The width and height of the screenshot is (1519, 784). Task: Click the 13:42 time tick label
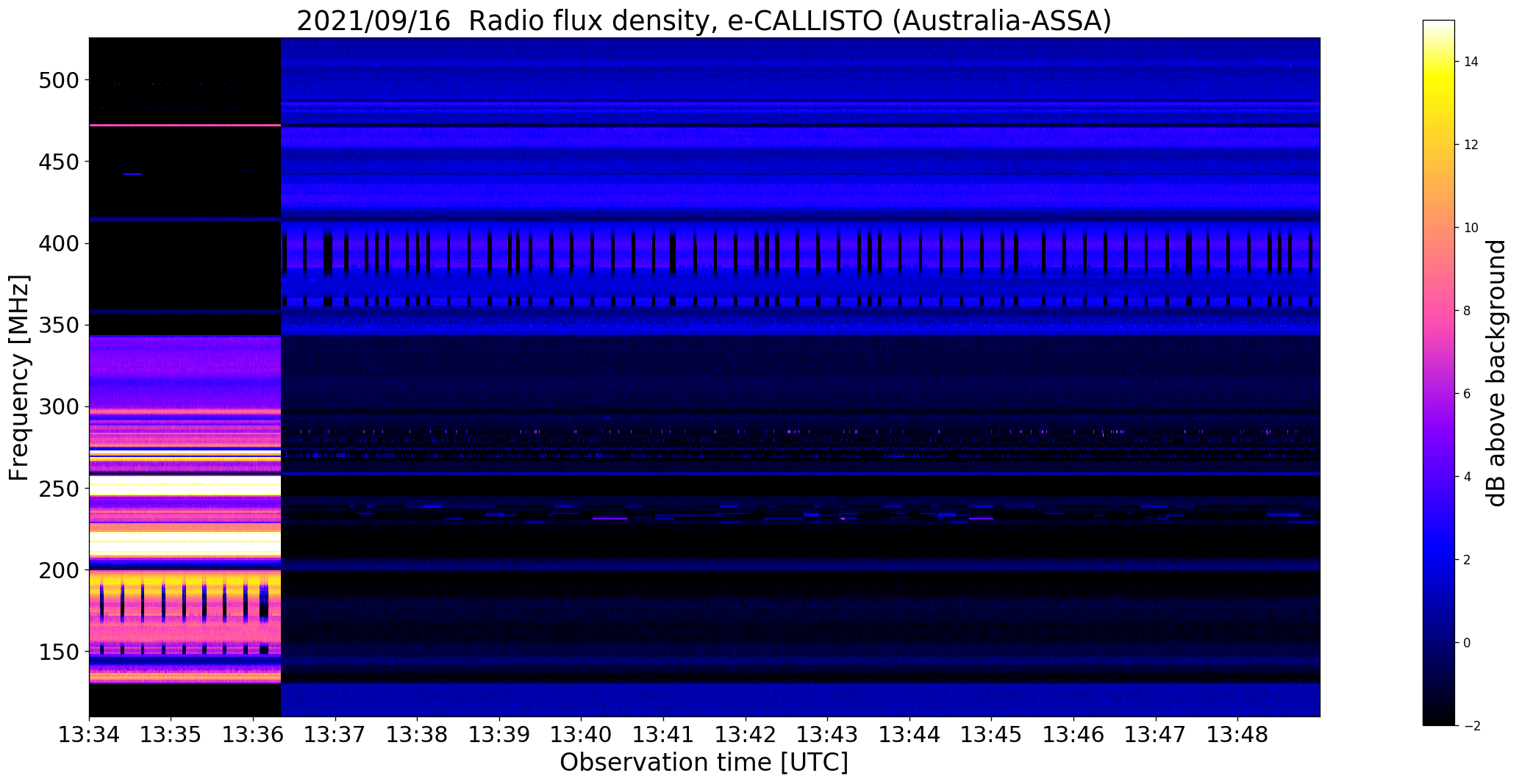click(x=746, y=735)
